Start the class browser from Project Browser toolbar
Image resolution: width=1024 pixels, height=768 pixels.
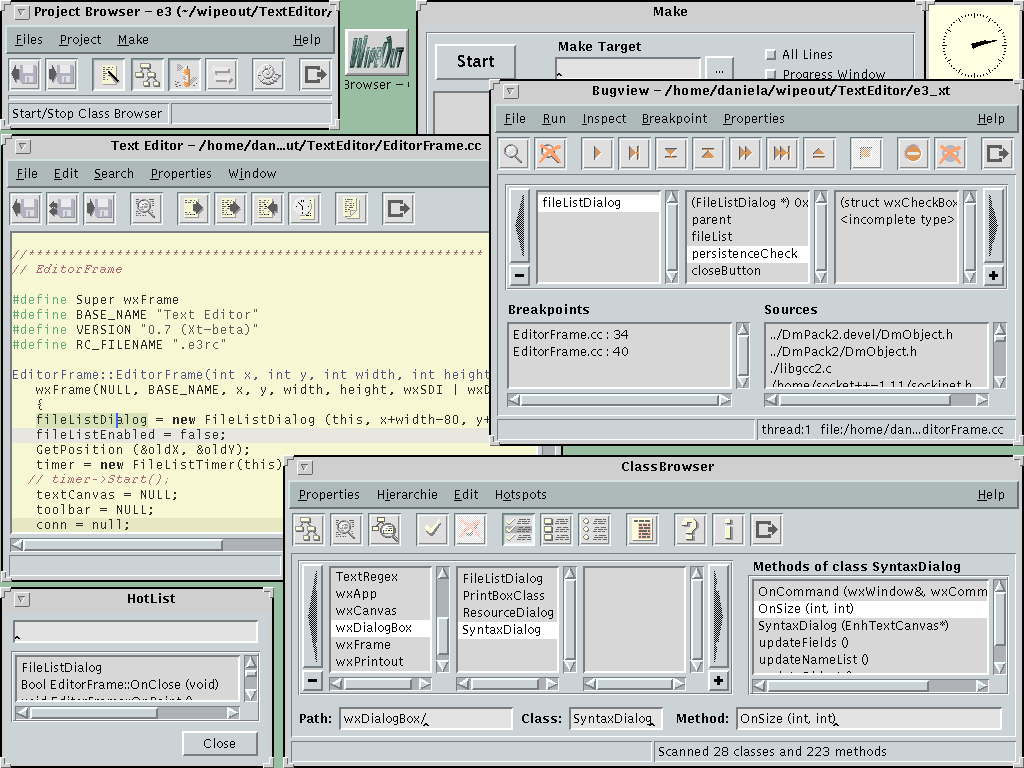pos(147,75)
